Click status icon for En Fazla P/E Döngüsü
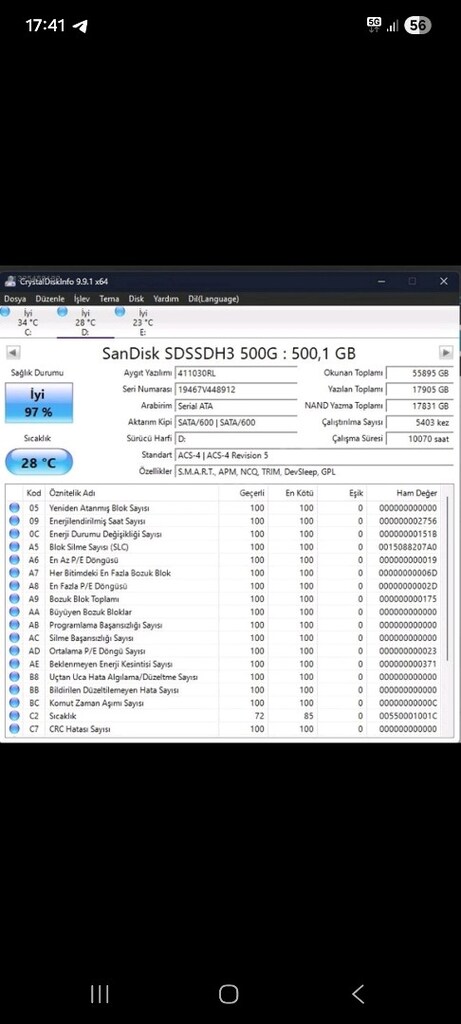 [x=14, y=586]
